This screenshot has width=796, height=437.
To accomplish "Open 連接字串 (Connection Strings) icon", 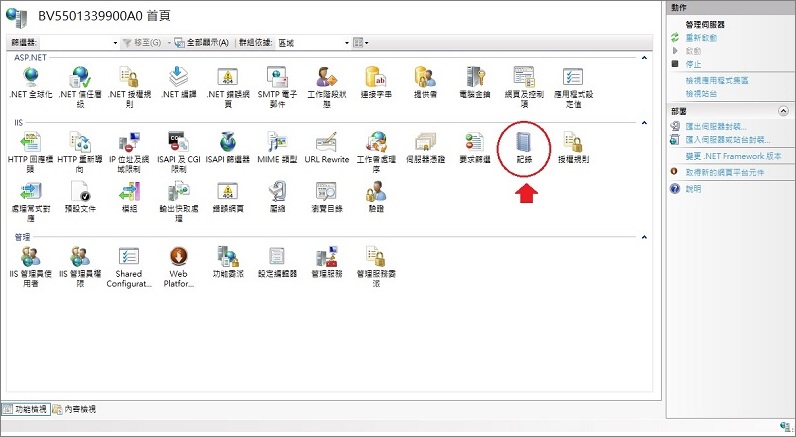I will click(376, 80).
